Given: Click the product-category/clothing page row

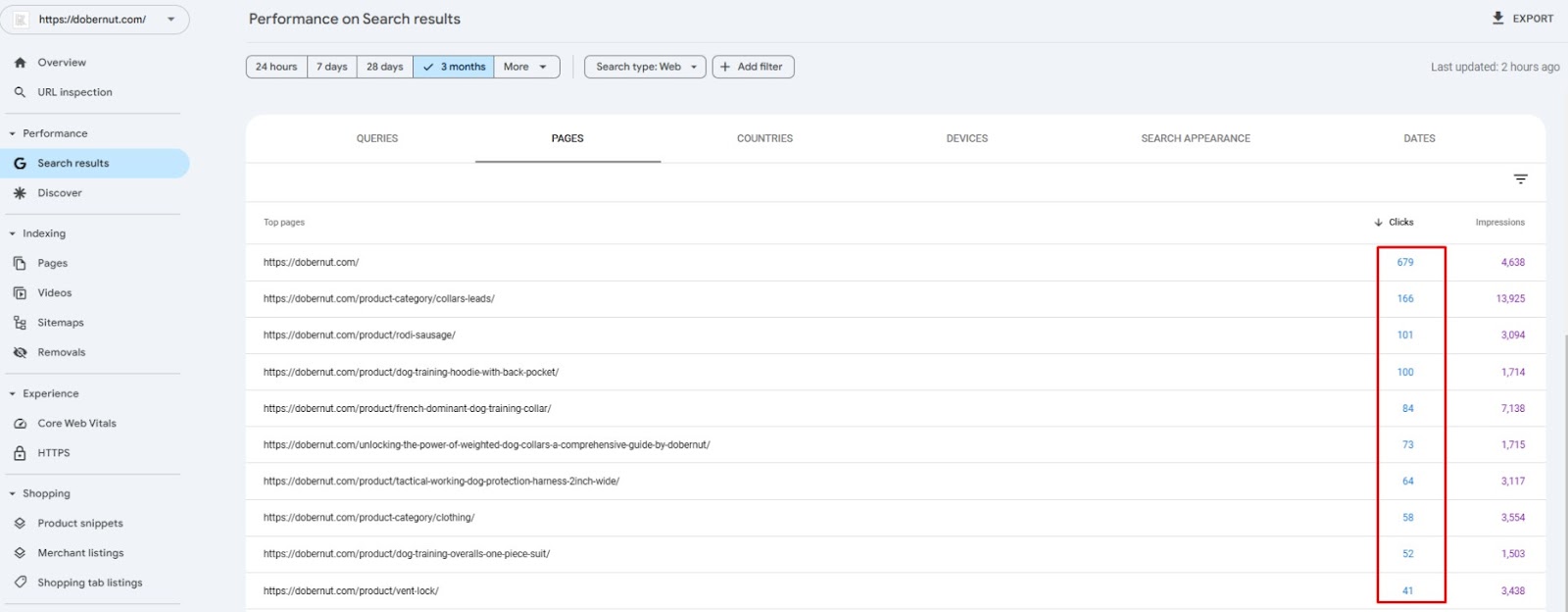Looking at the screenshot, I should click(896, 518).
